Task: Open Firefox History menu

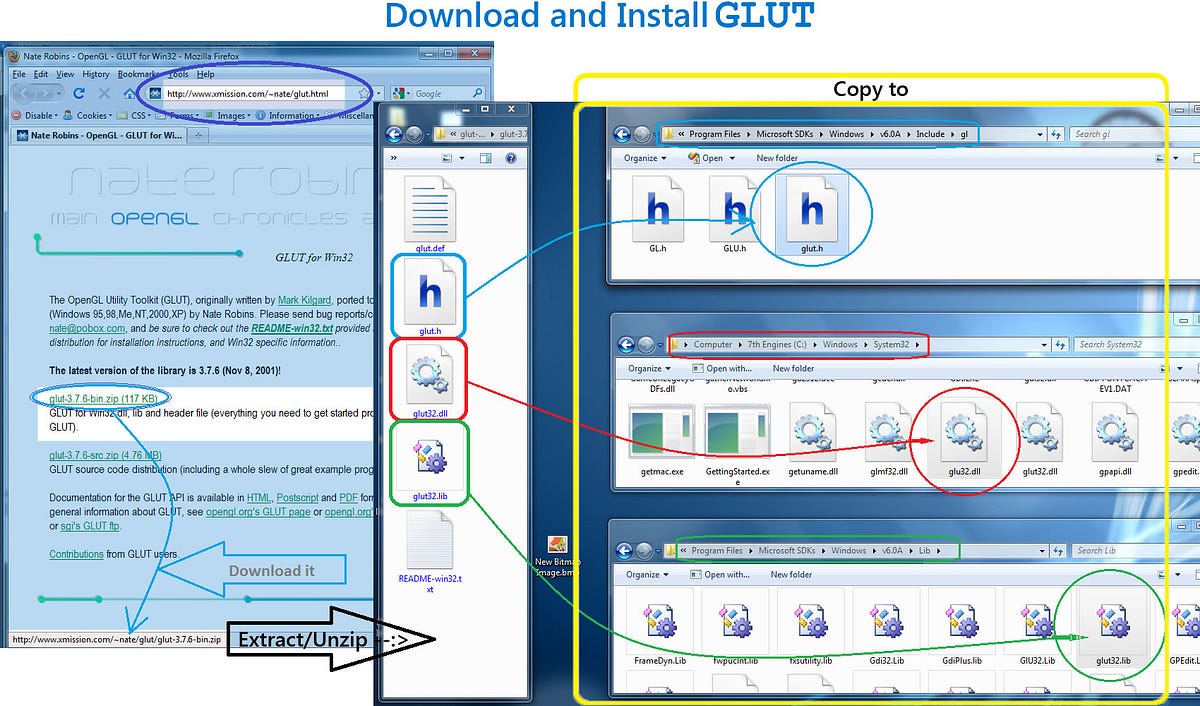Action: pos(96,74)
